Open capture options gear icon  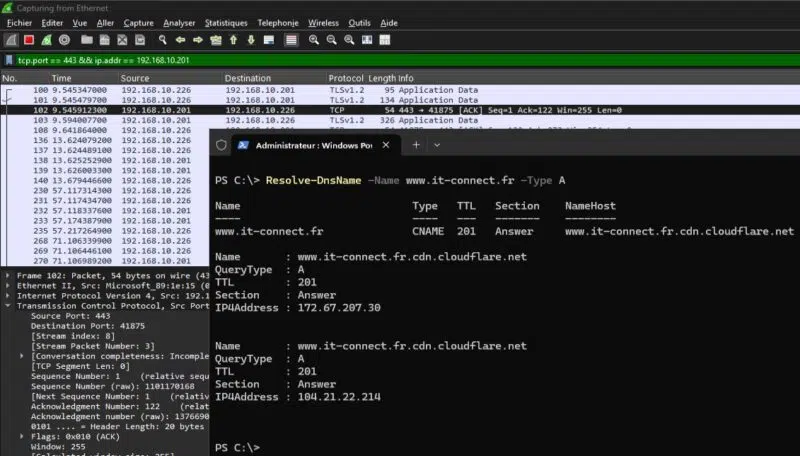(x=64, y=40)
